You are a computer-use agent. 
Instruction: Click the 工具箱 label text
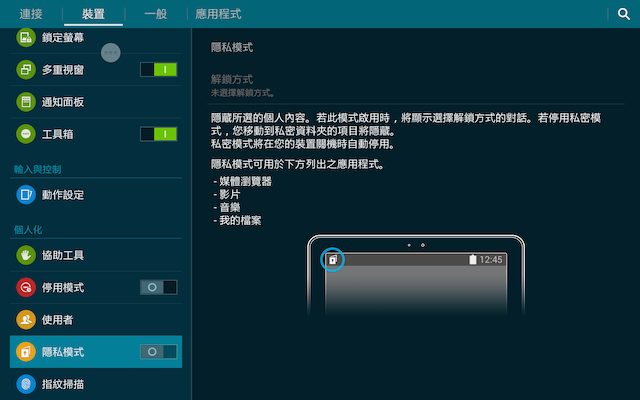coord(58,134)
